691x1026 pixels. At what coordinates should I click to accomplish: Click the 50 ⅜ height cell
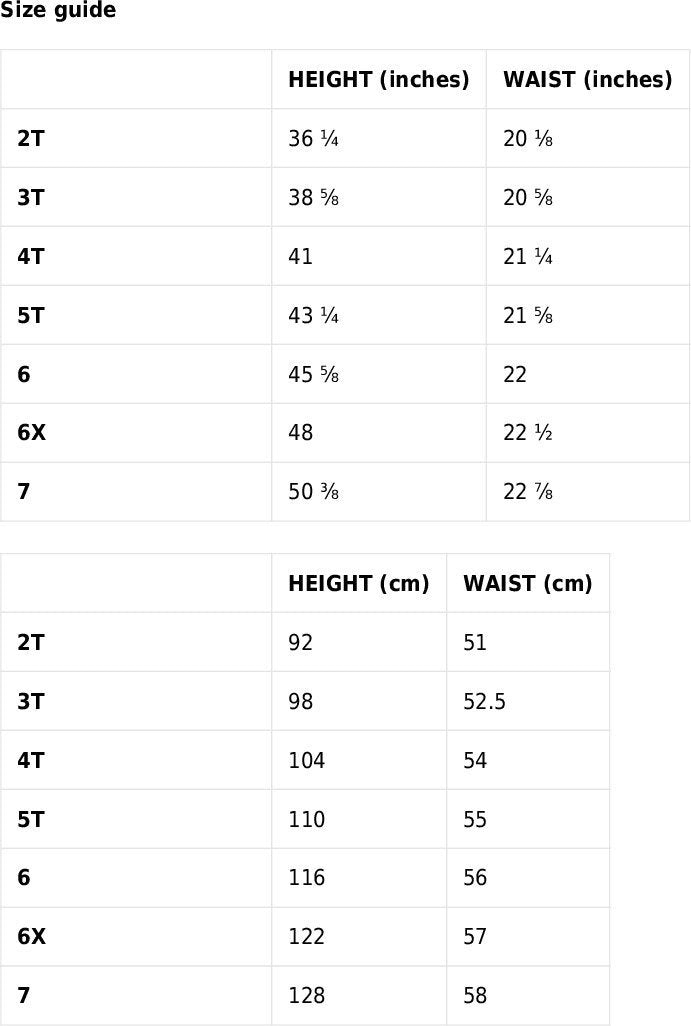[x=313, y=492]
